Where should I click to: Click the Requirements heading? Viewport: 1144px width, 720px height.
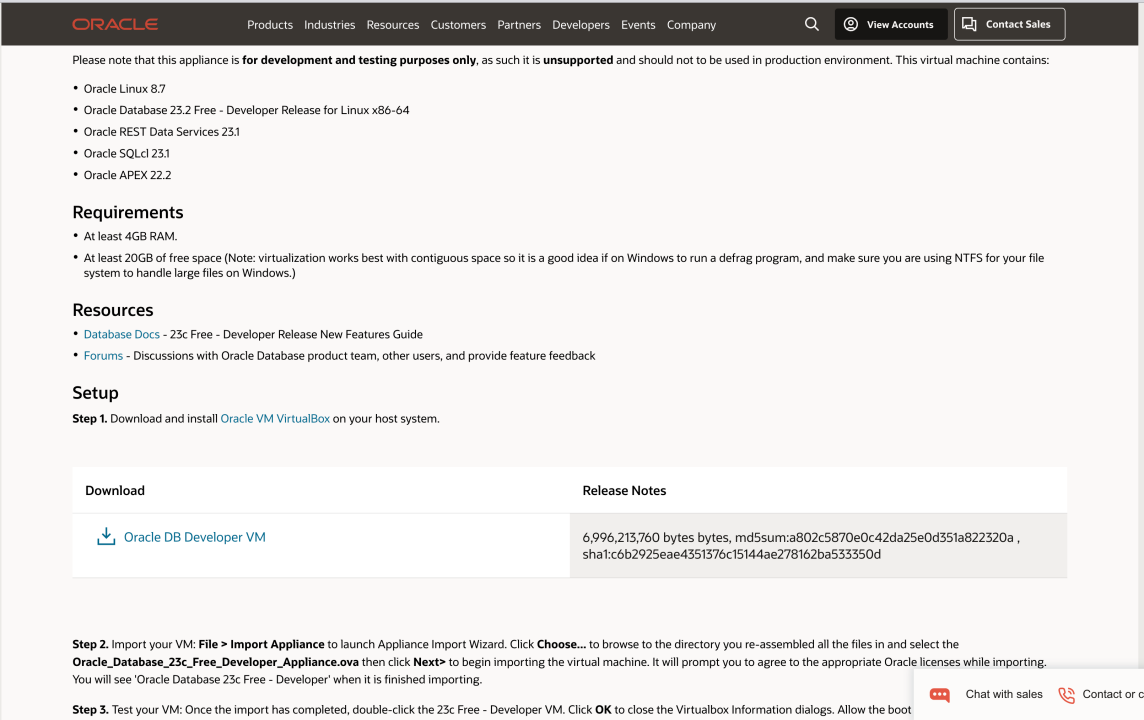tap(128, 212)
